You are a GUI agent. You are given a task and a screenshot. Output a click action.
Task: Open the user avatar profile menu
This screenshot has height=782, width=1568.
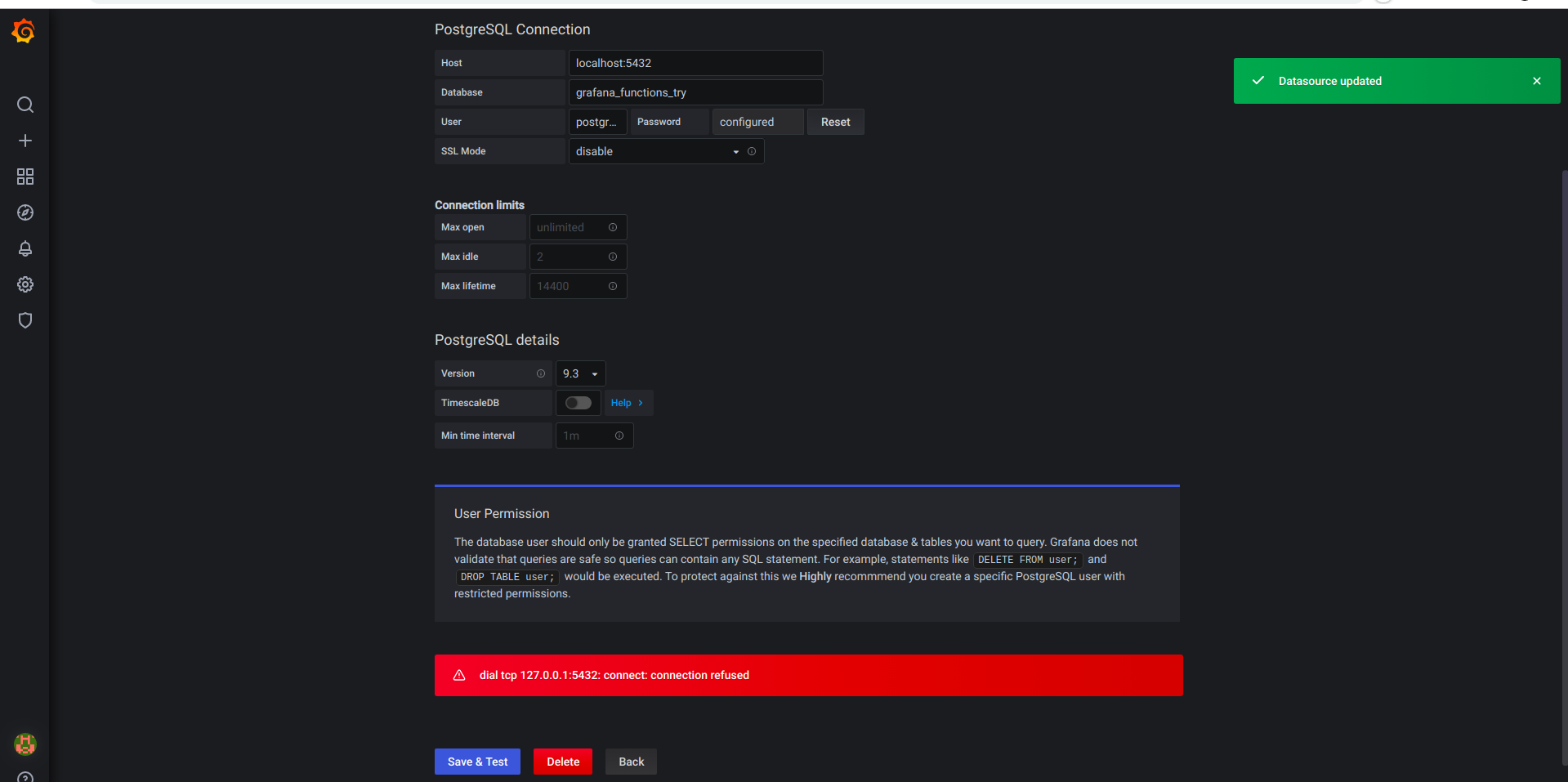(x=25, y=744)
